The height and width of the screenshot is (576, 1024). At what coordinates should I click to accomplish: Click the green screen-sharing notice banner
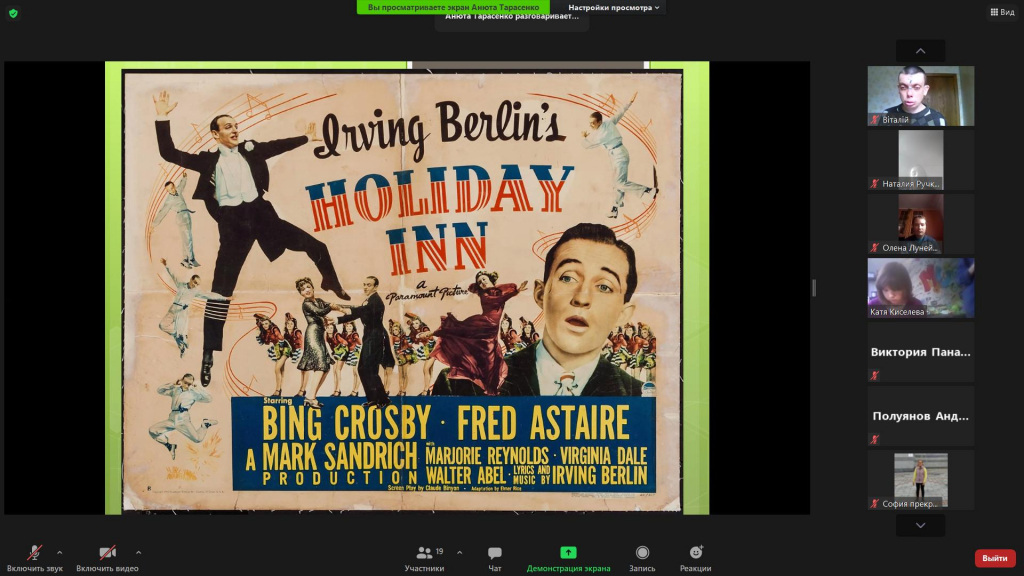[x=453, y=7]
